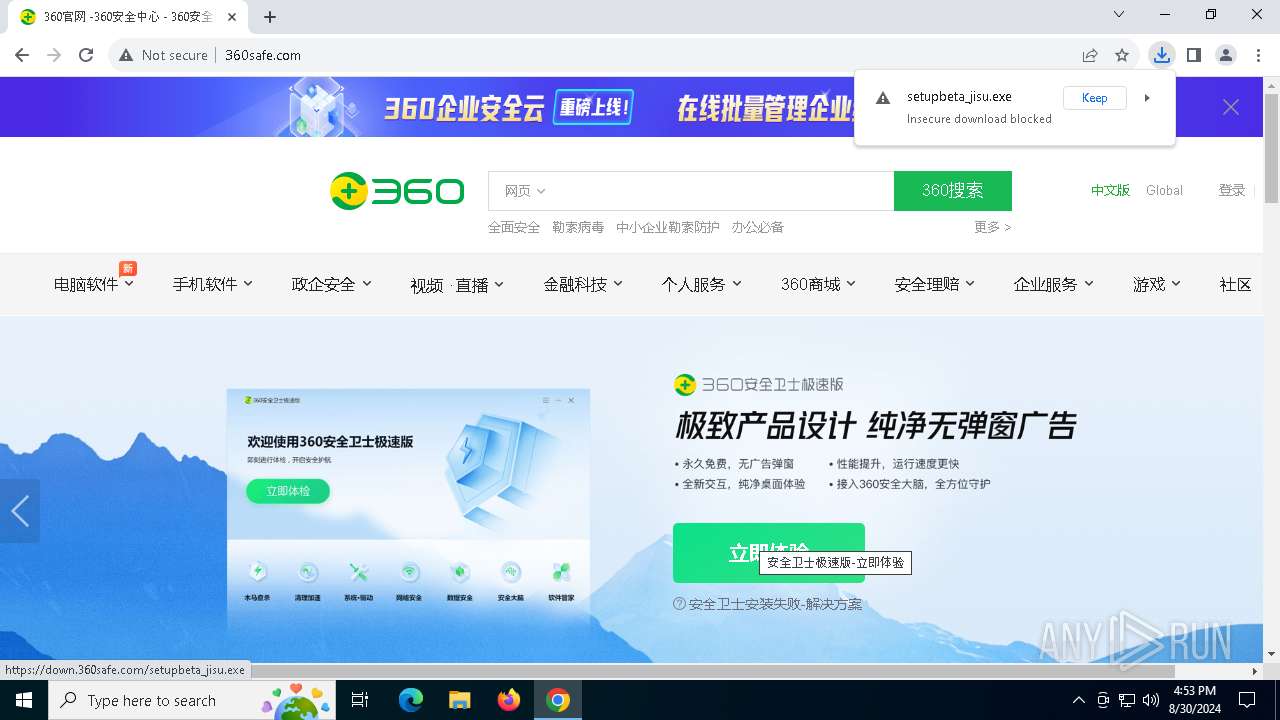Open the Chrome profile avatar
Image resolution: width=1280 pixels, height=720 pixels.
click(1226, 55)
